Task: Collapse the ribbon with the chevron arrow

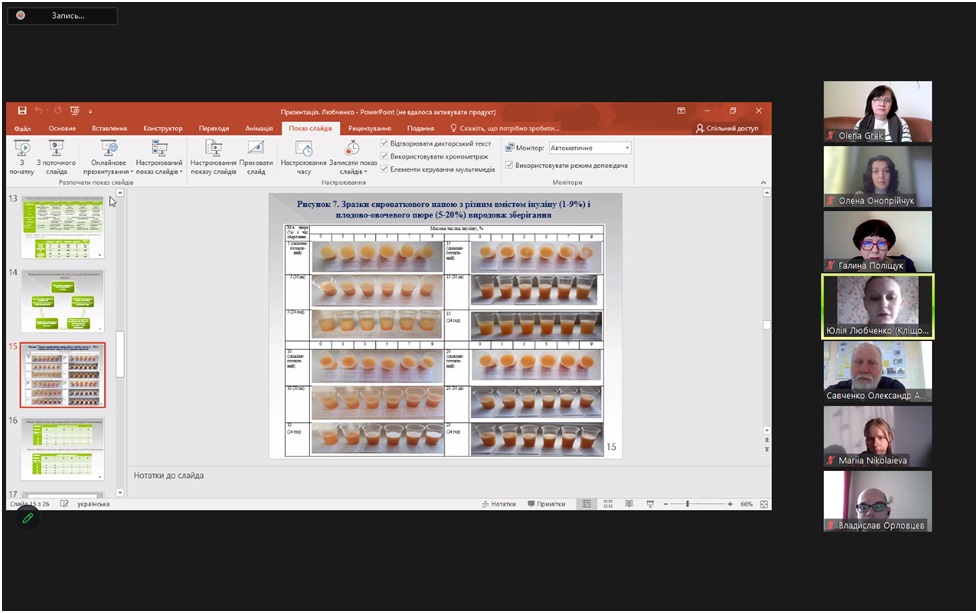Action: point(763,183)
